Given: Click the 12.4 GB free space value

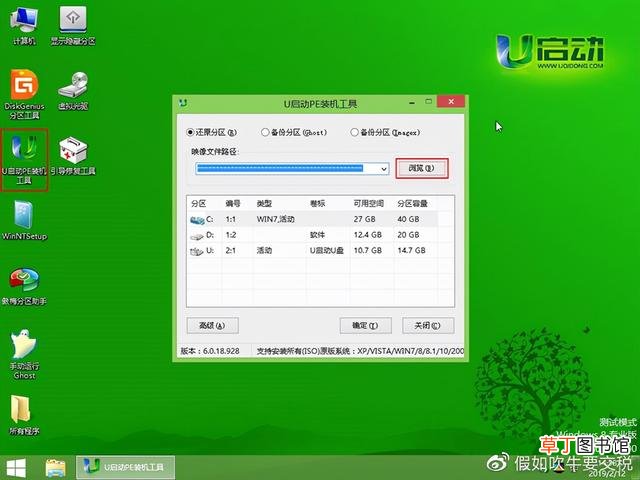Looking at the screenshot, I should pos(368,235).
